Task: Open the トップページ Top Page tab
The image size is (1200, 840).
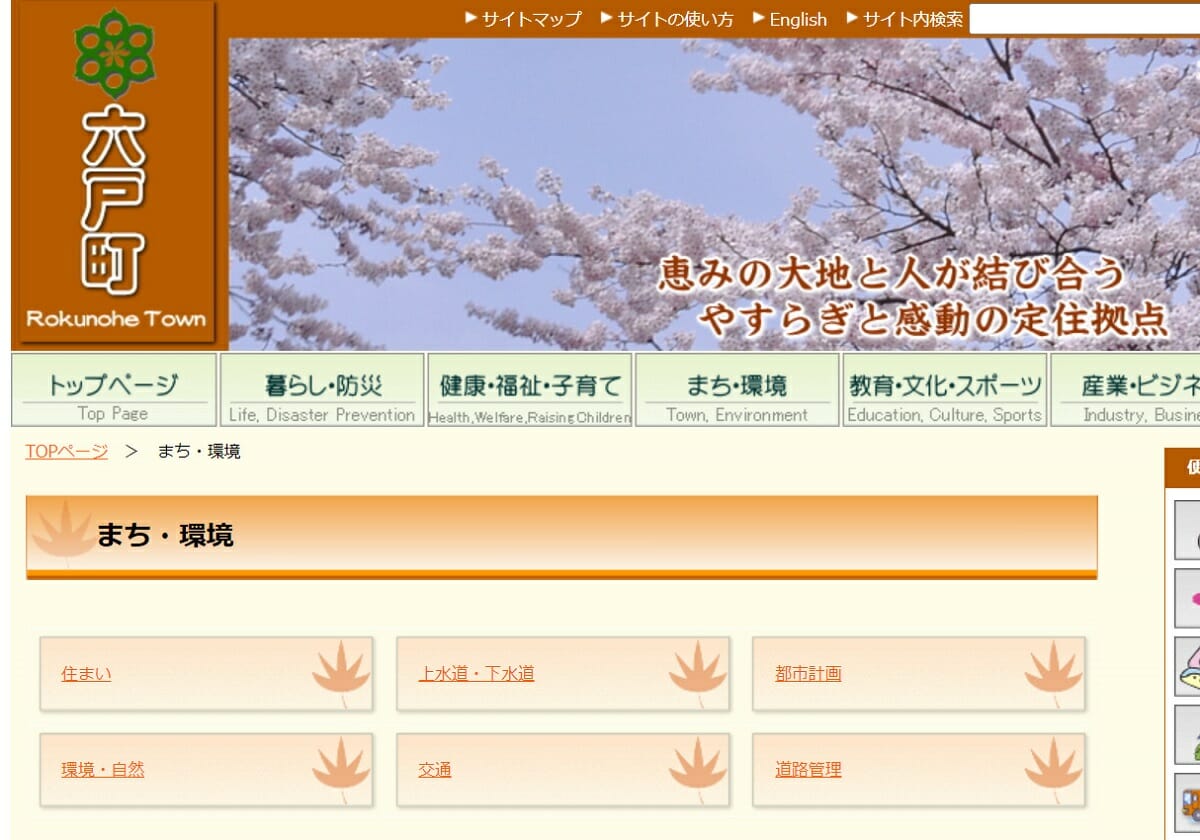Action: (113, 390)
